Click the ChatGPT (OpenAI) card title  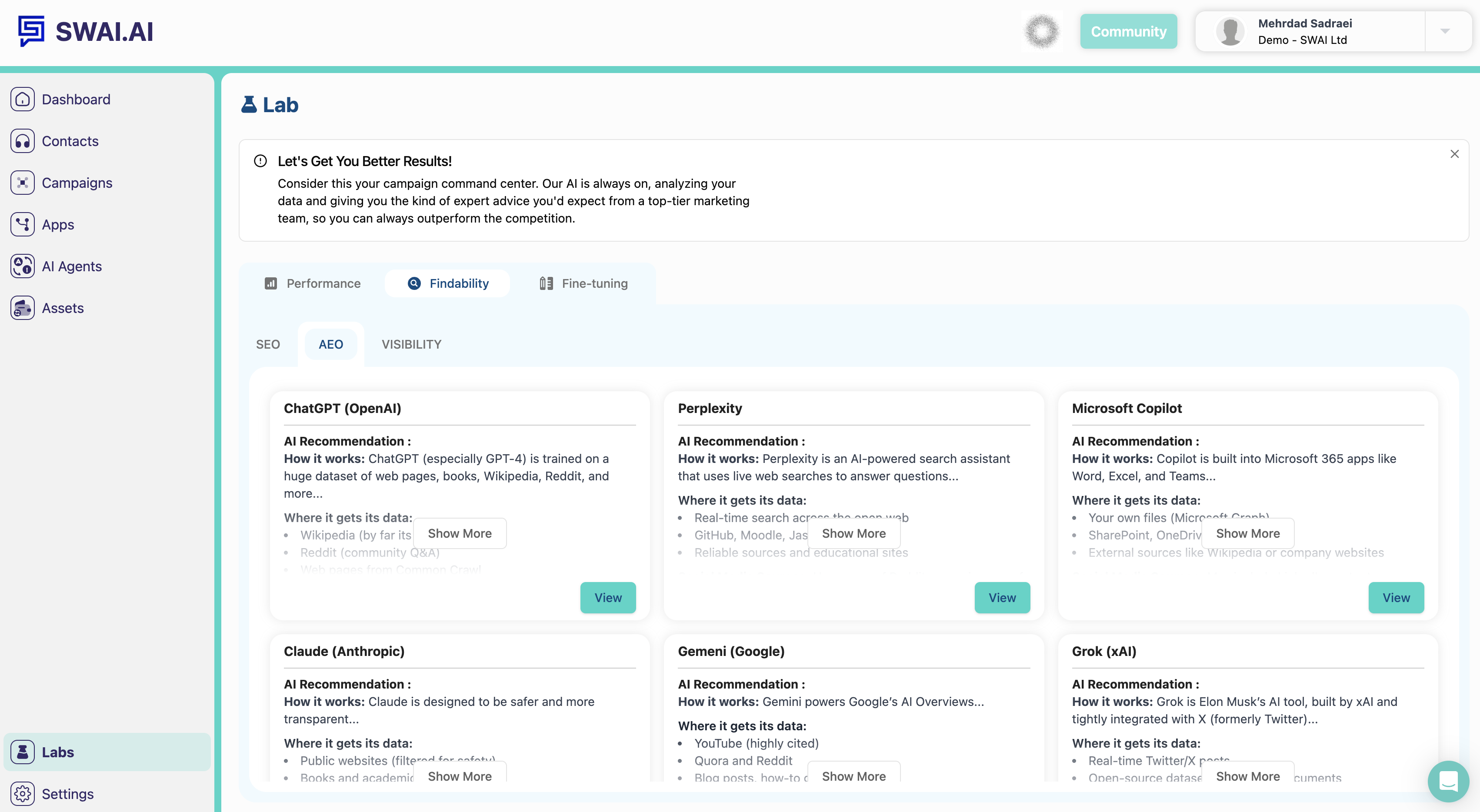point(343,408)
